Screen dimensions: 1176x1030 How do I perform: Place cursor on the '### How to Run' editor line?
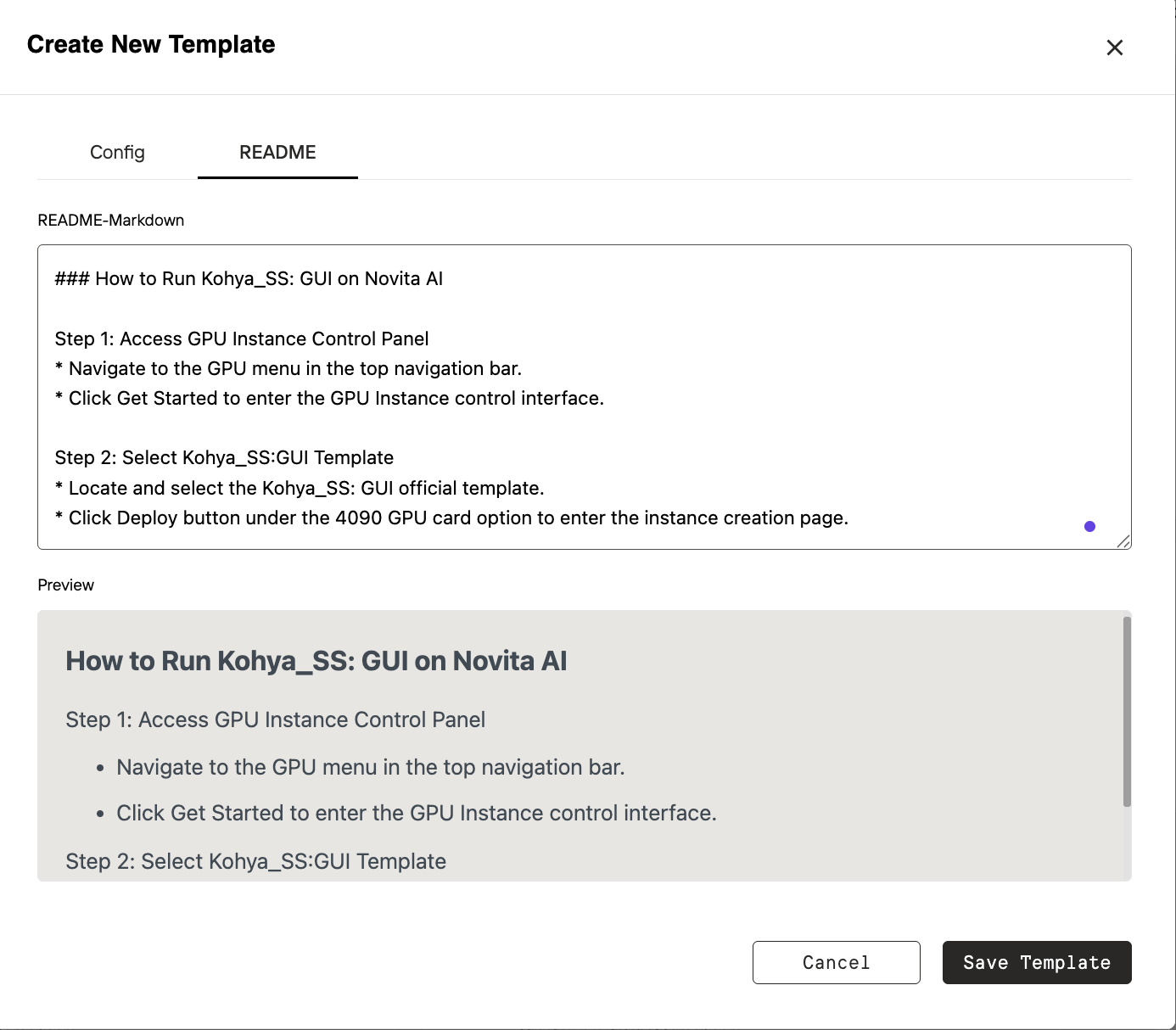249,279
